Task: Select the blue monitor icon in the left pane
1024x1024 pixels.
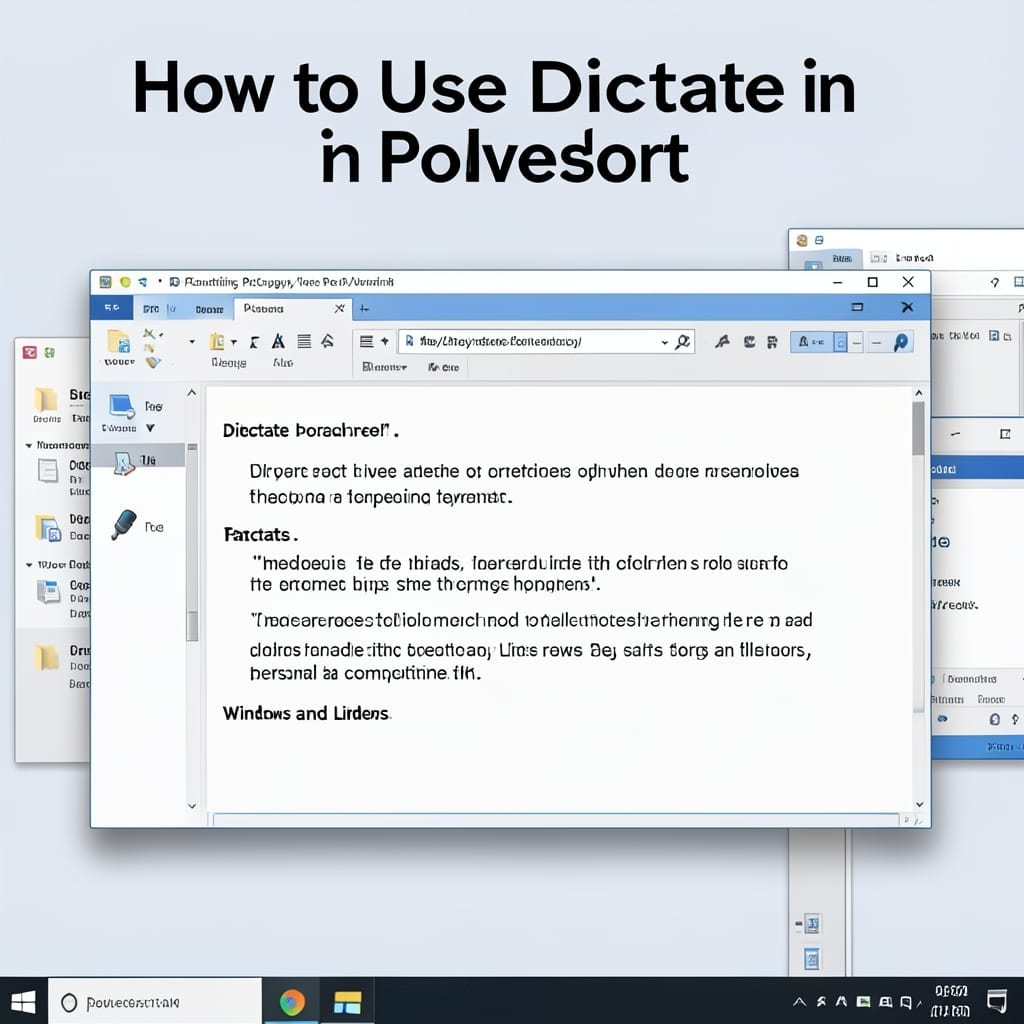Action: [x=122, y=406]
